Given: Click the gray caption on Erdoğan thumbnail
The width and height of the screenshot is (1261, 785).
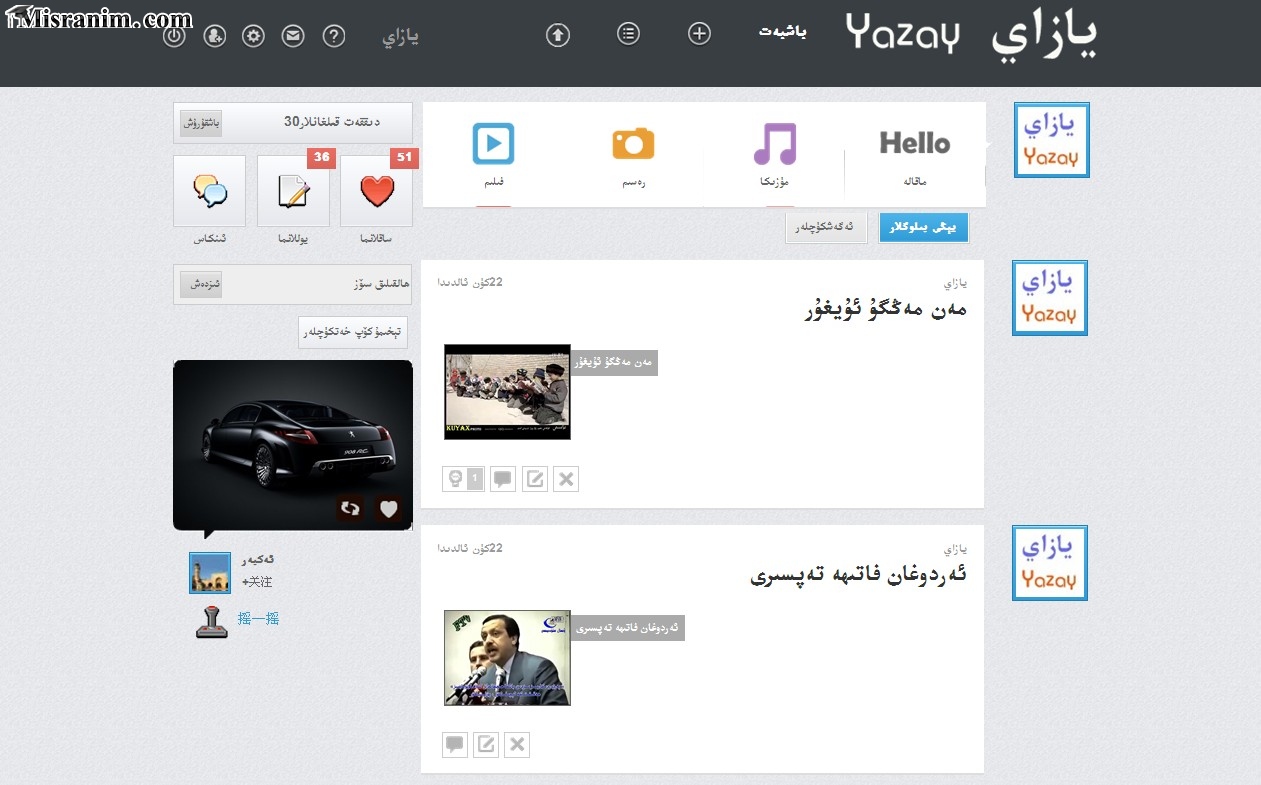Looking at the screenshot, I should [x=628, y=628].
